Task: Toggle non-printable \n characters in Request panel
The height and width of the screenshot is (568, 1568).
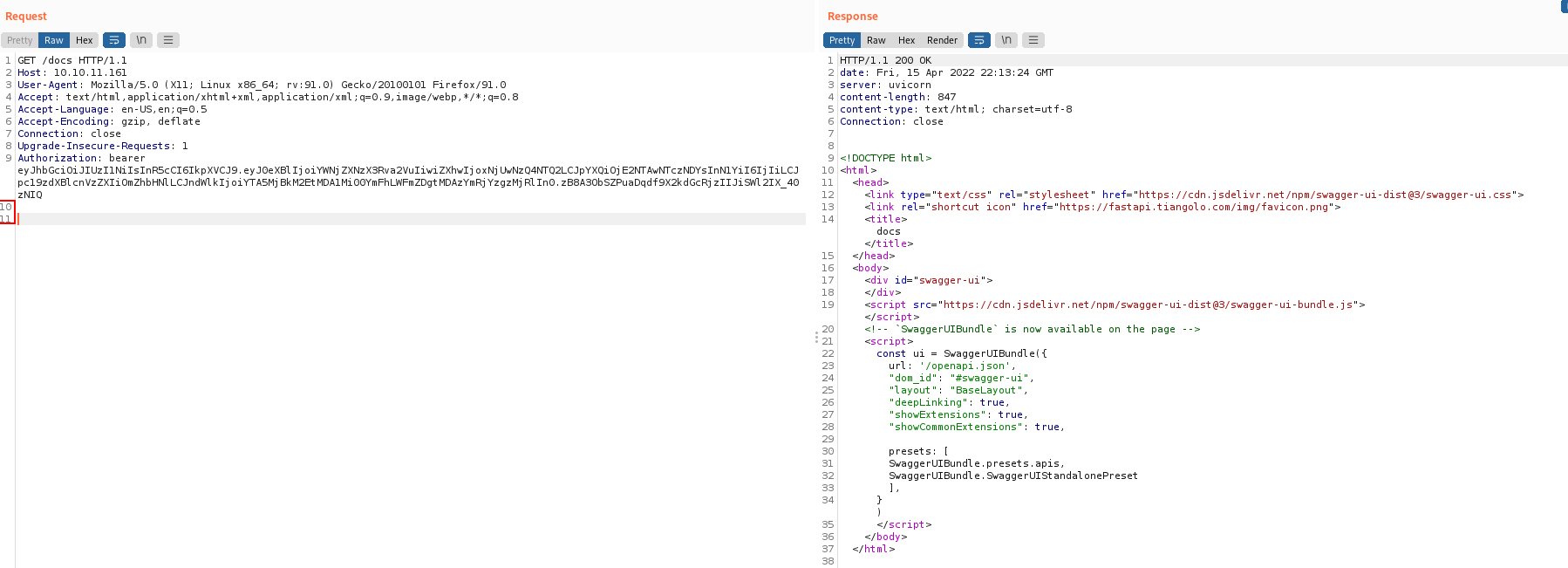Action: (x=141, y=40)
